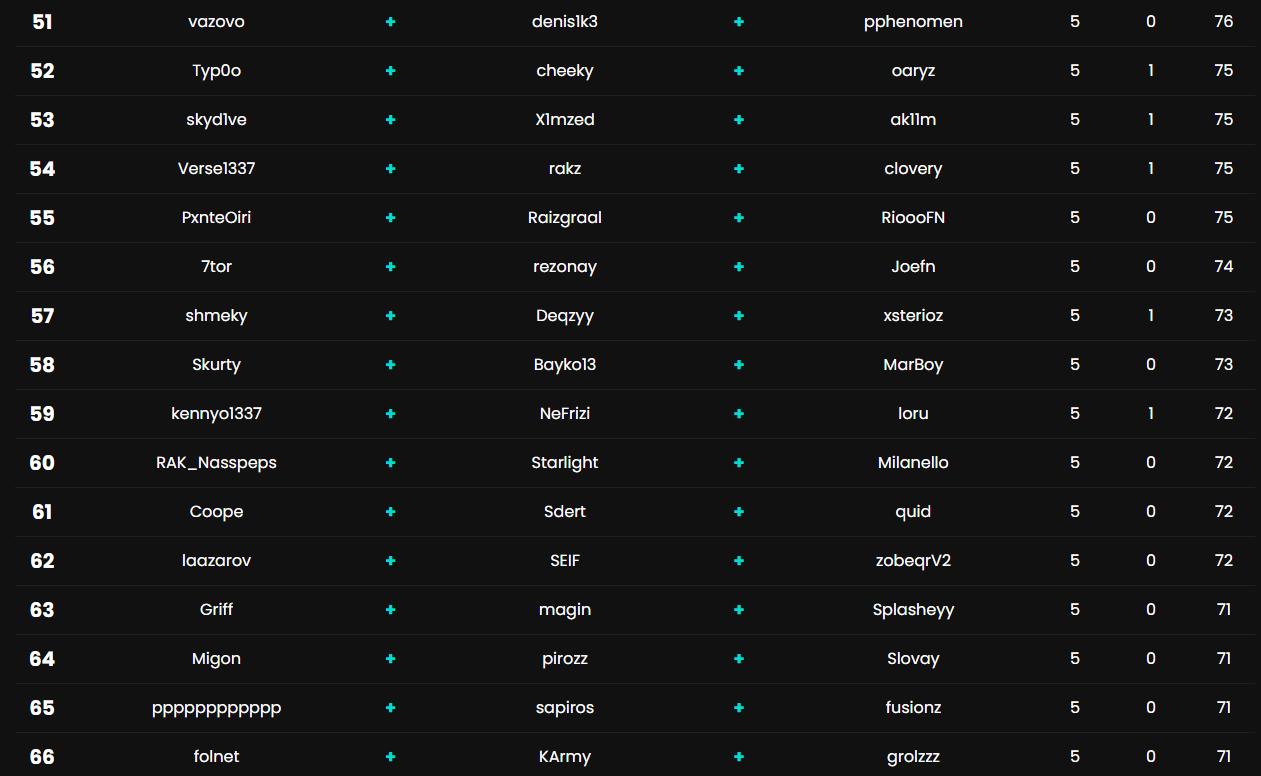
Task: Click plus icon between Skurty and Bayko13
Action: pos(391,365)
